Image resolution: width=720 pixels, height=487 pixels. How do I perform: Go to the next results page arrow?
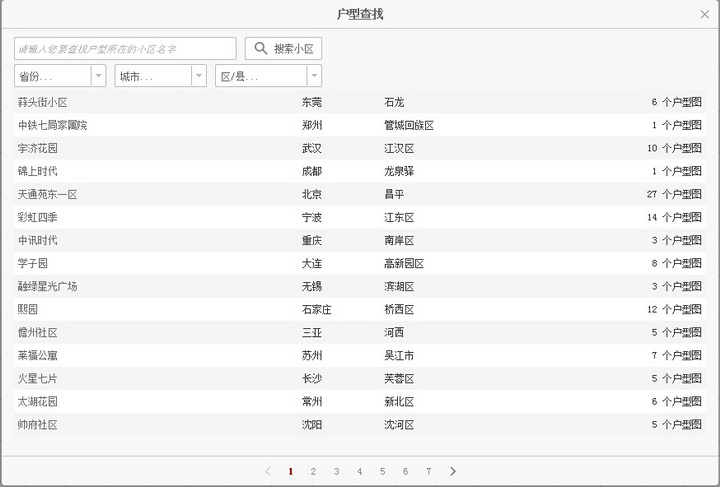coord(453,471)
